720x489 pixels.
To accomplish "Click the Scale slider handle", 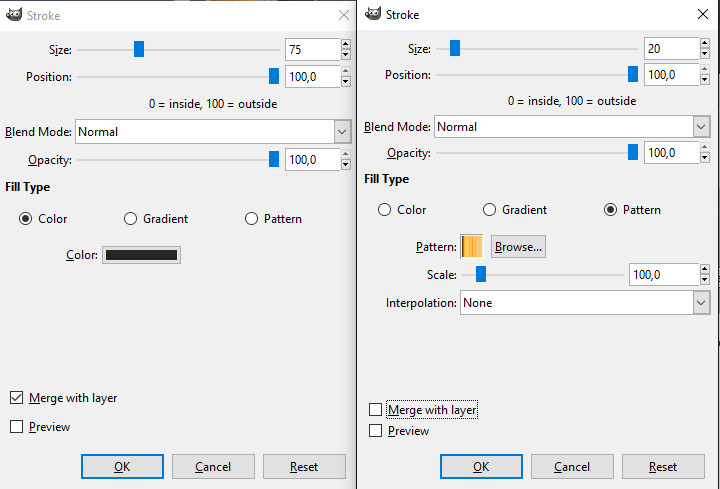I will 481,275.
